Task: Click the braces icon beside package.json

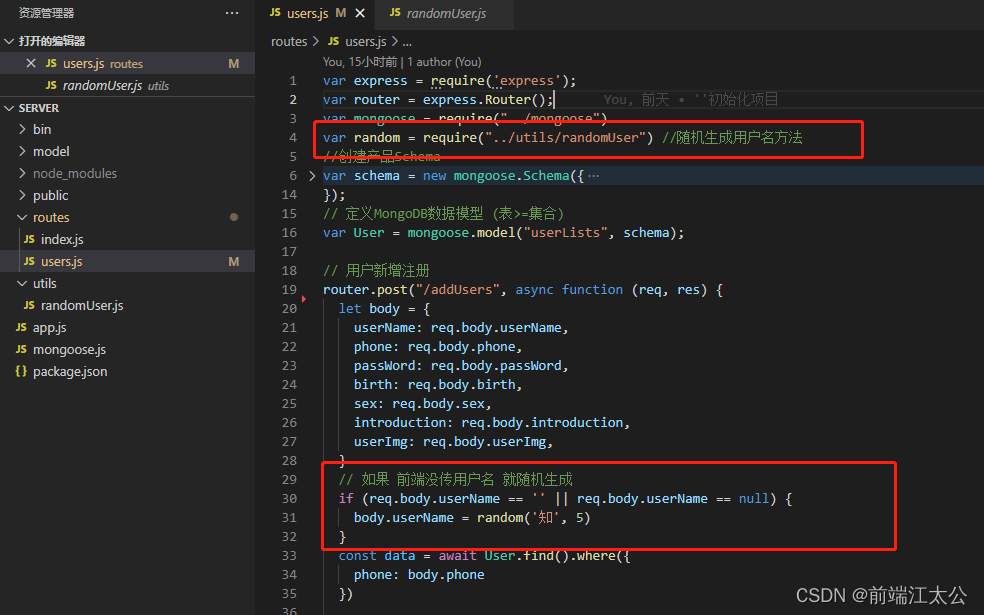Action: pyautogui.click(x=21, y=371)
